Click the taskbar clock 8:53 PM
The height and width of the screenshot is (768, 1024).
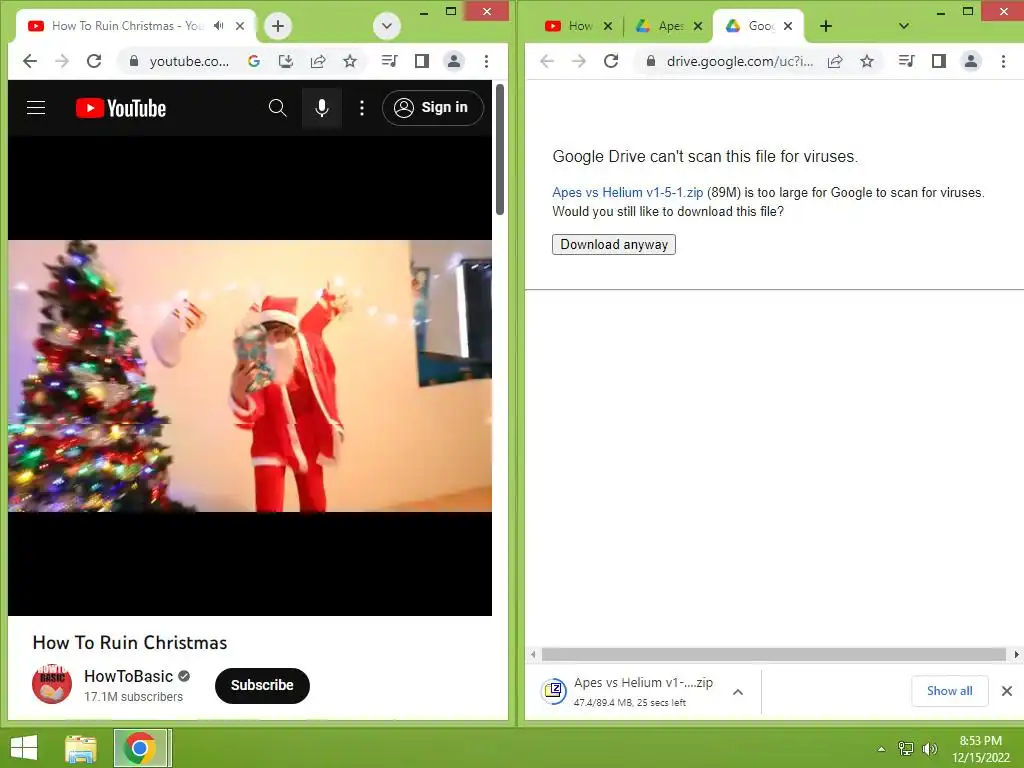980,749
